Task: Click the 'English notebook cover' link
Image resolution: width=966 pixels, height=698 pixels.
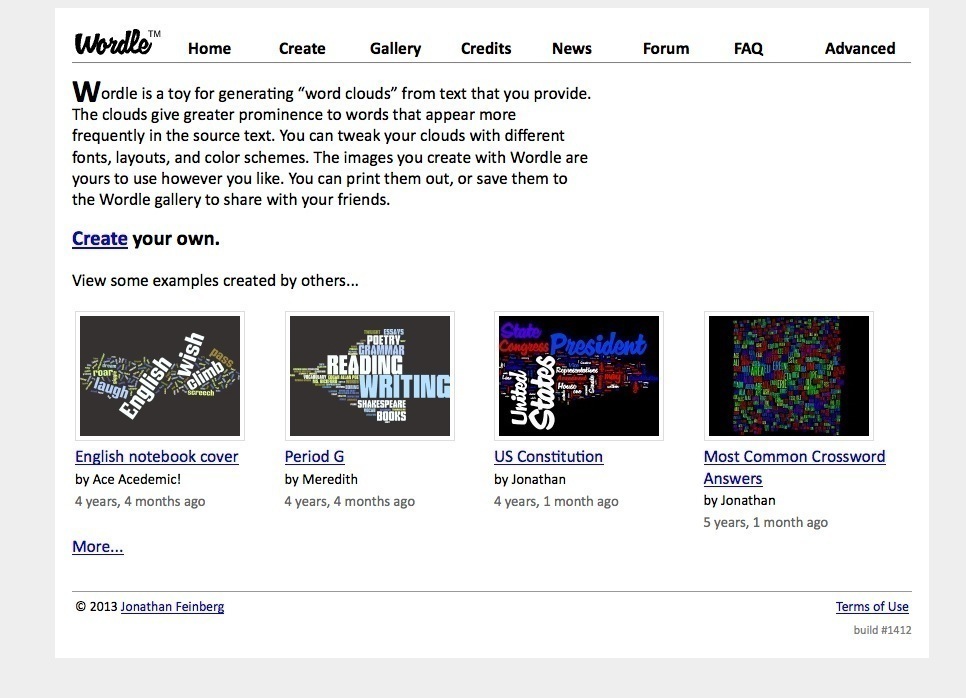Action: pyautogui.click(x=156, y=457)
